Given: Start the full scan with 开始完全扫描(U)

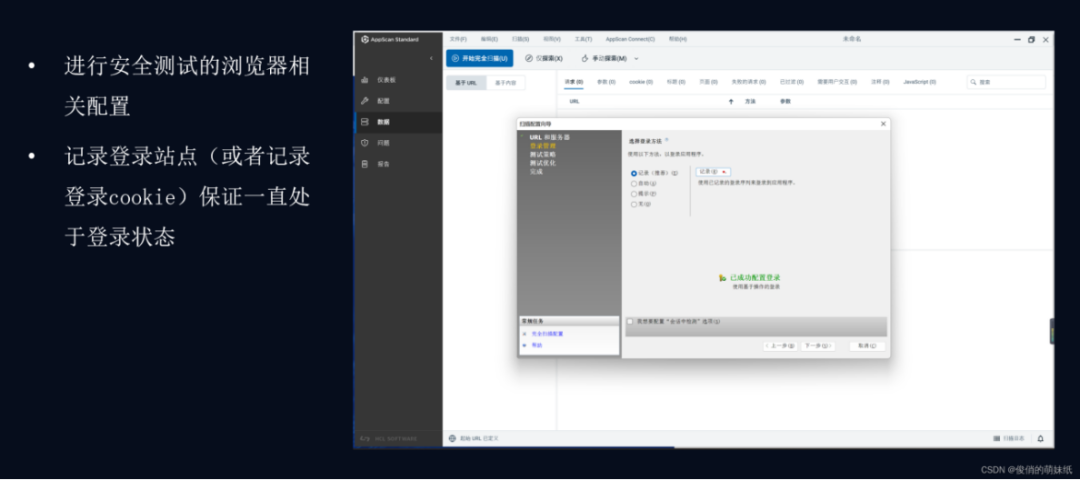Looking at the screenshot, I should (x=479, y=59).
